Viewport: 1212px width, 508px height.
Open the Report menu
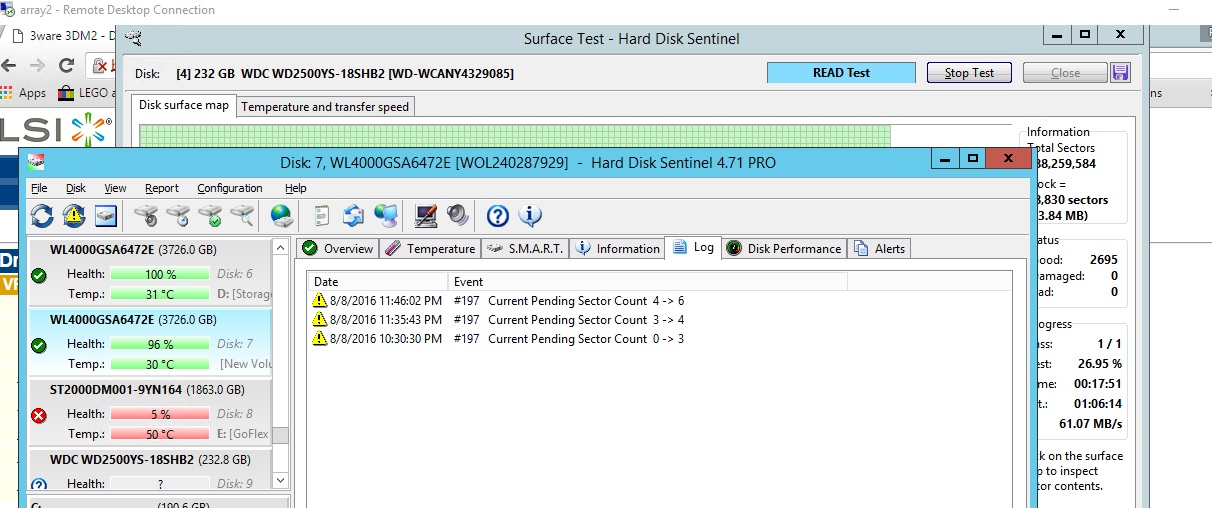[x=161, y=188]
